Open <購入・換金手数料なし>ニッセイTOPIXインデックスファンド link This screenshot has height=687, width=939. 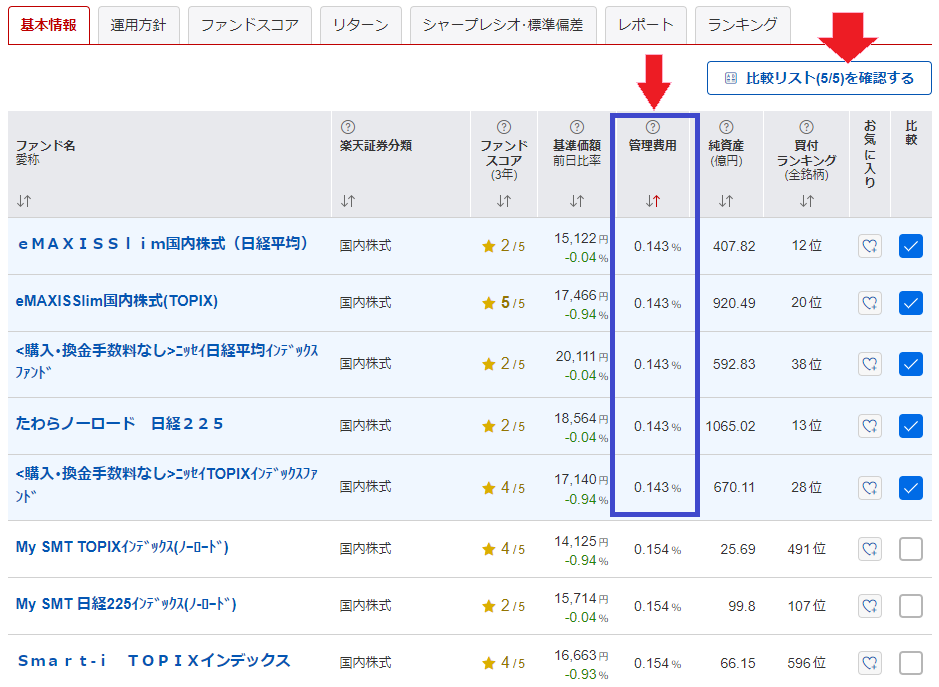pos(166,485)
